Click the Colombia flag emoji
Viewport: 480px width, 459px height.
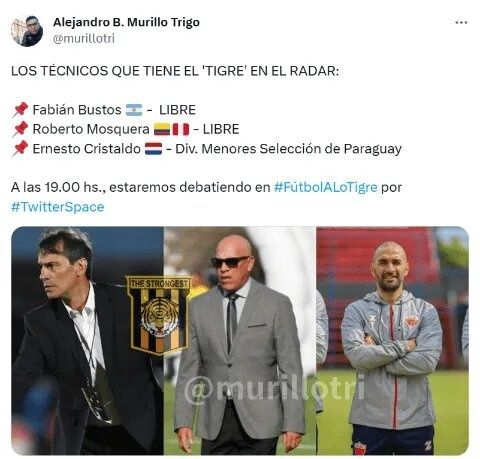pos(162,129)
